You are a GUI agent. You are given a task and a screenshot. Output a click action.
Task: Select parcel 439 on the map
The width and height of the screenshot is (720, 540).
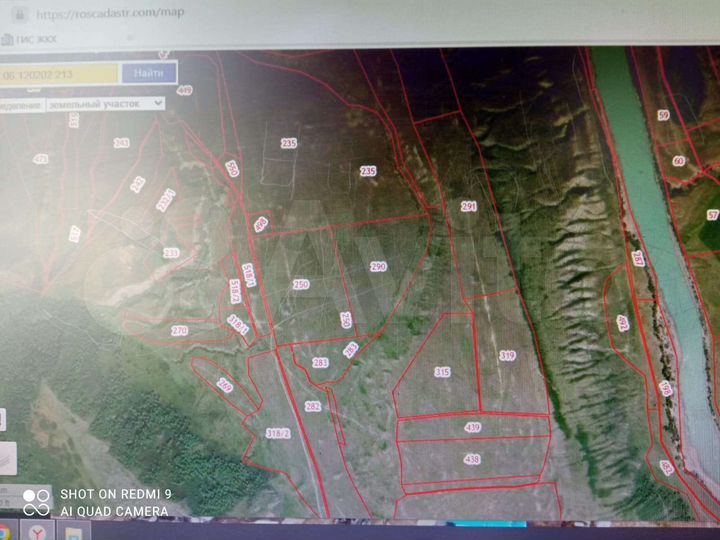pyautogui.click(x=472, y=427)
